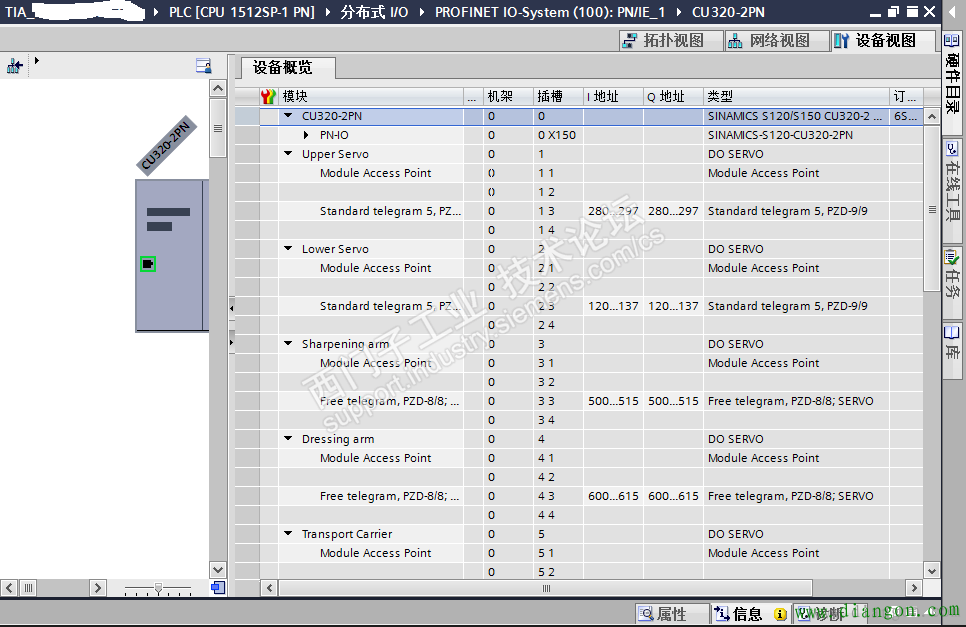Collapse the CU320-2PN module tree
Image resolution: width=966 pixels, height=627 pixels.
point(290,115)
